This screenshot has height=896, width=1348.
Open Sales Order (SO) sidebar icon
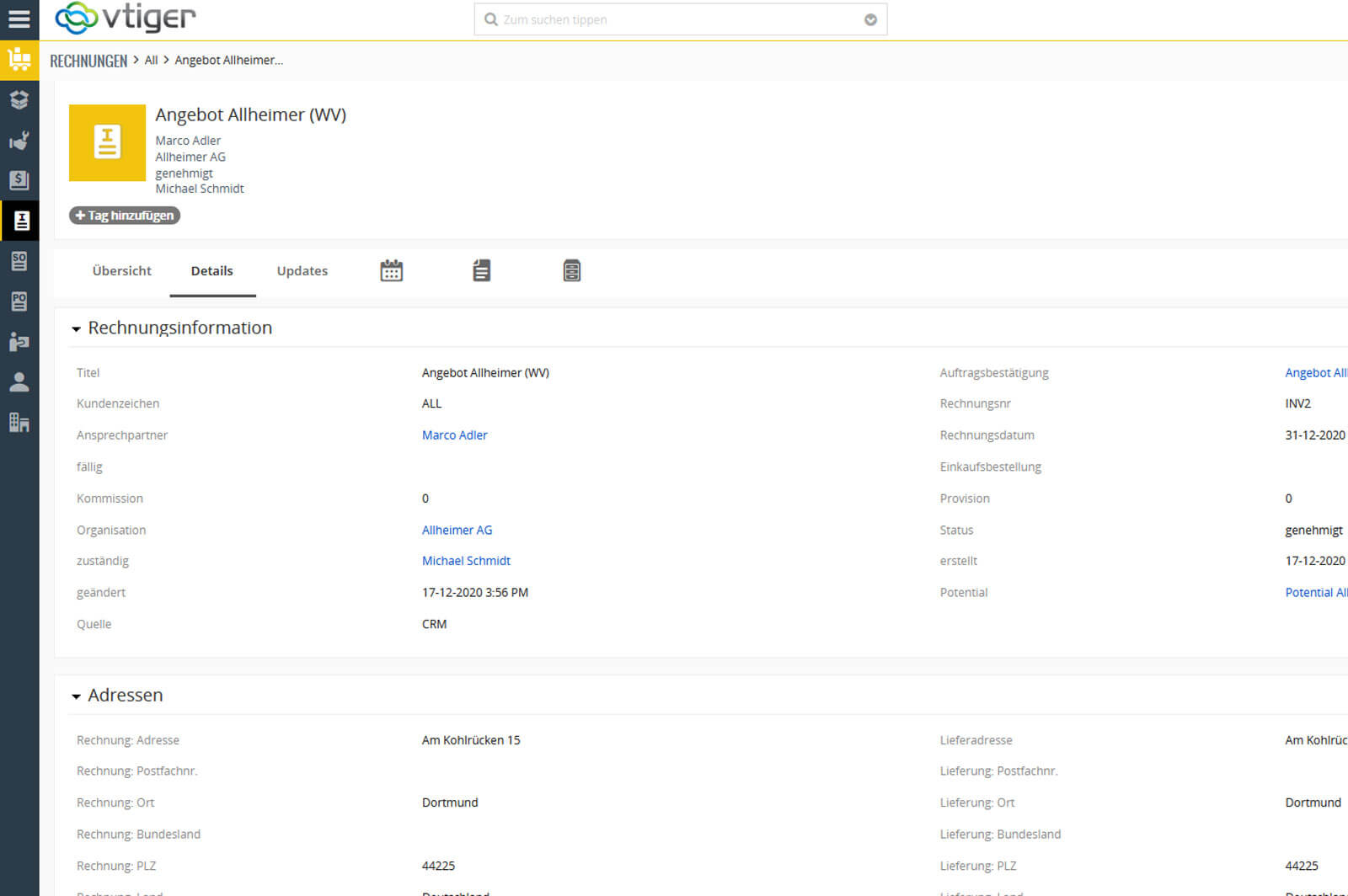point(19,261)
